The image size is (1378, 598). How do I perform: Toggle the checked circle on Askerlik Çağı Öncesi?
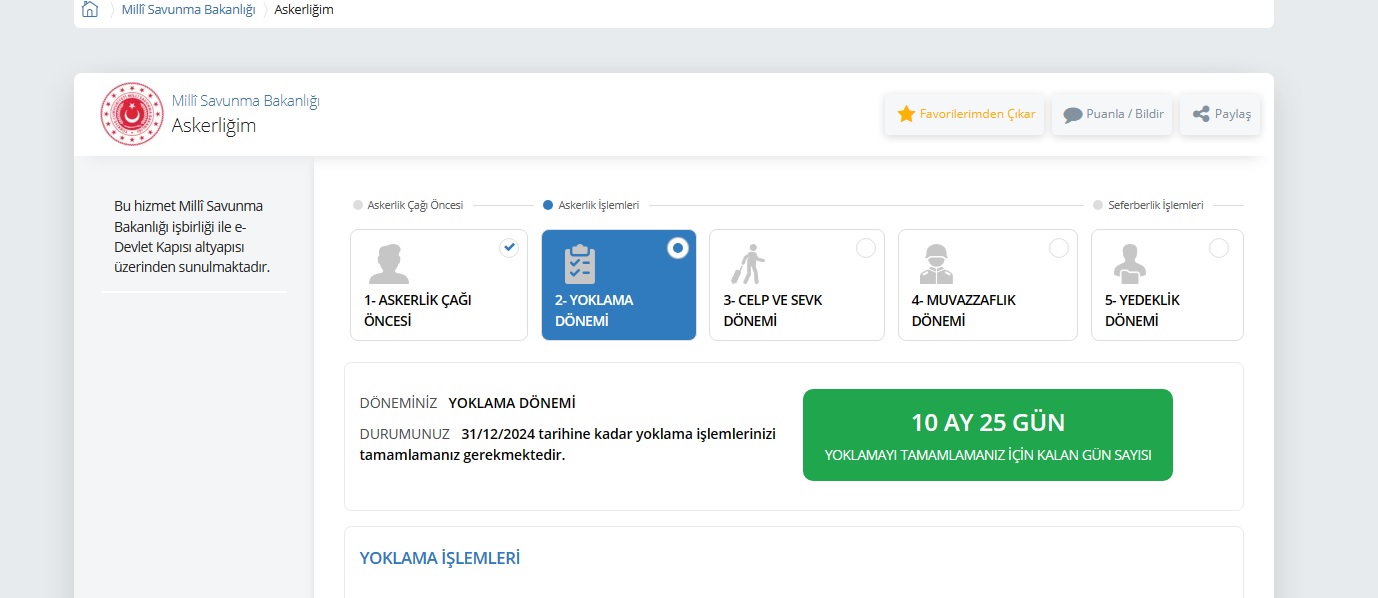(509, 248)
